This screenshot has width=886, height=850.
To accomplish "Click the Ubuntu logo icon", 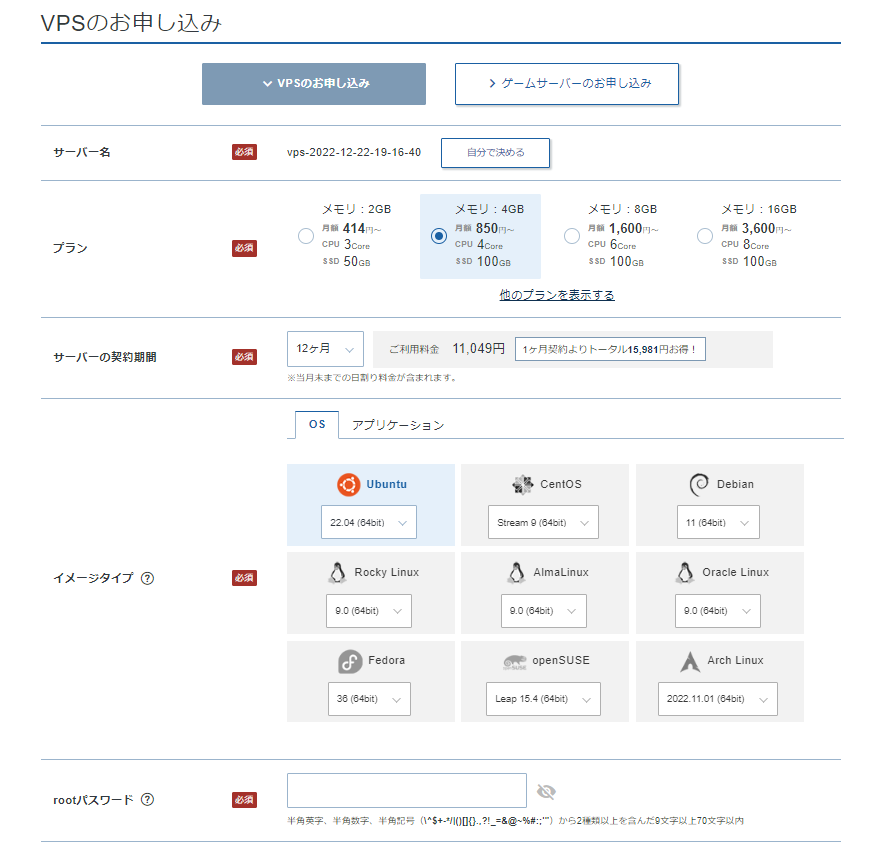I will point(348,484).
